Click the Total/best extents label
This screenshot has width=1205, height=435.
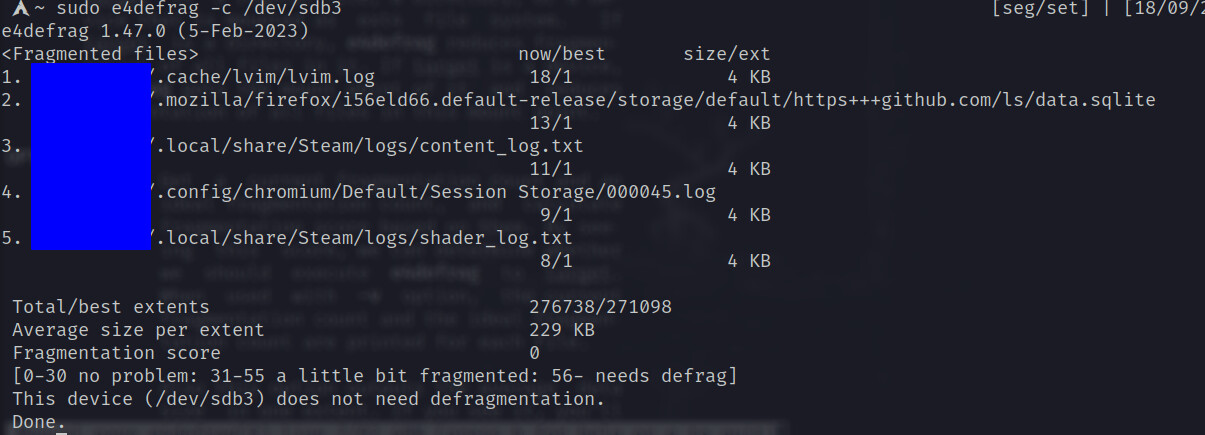point(111,307)
